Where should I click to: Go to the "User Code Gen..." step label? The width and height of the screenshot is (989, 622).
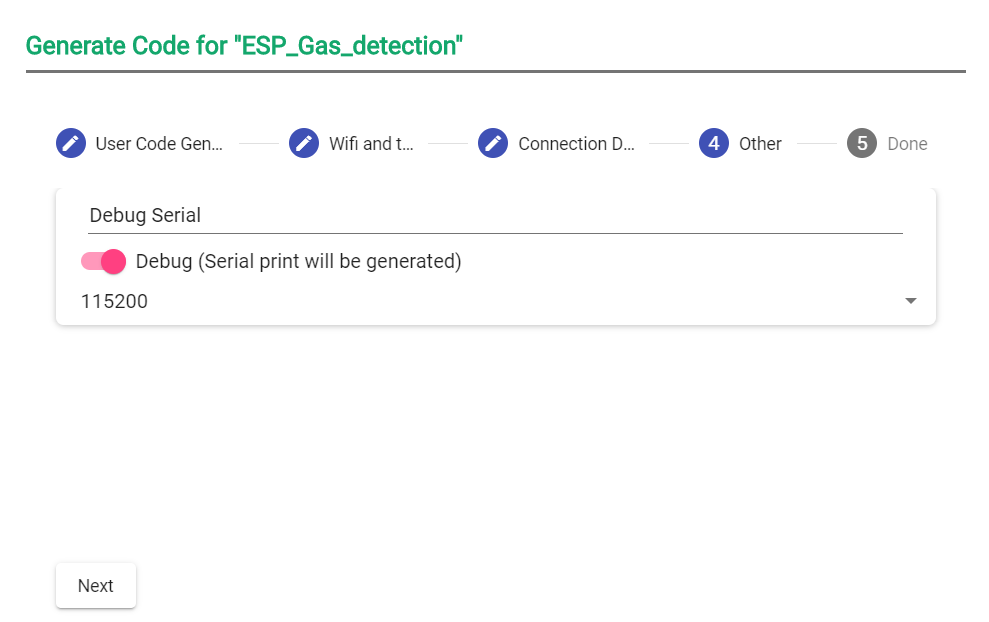(x=159, y=144)
